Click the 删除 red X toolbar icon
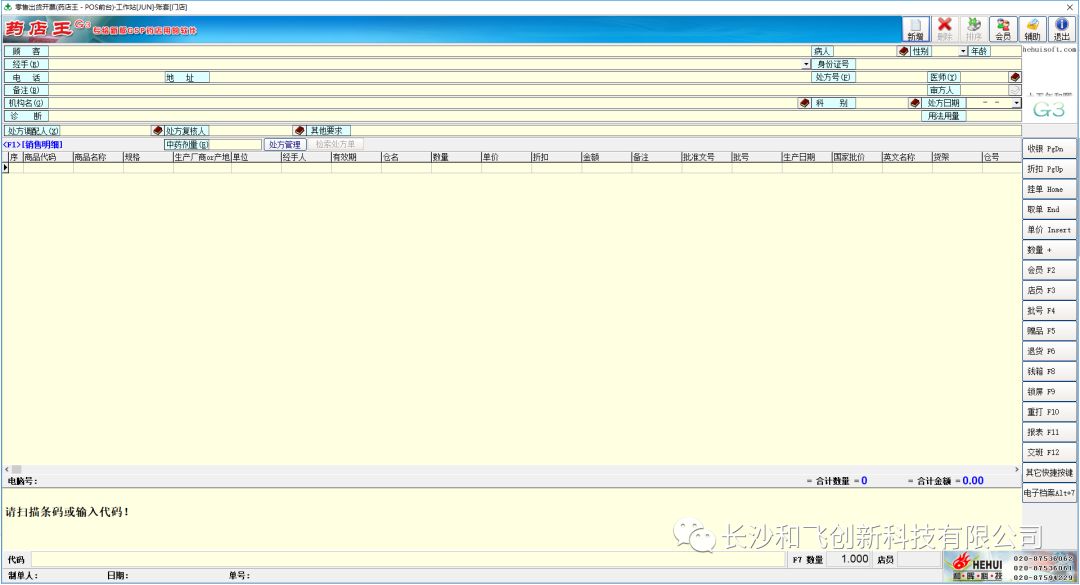Screen dimensions: 1080x585 944,29
